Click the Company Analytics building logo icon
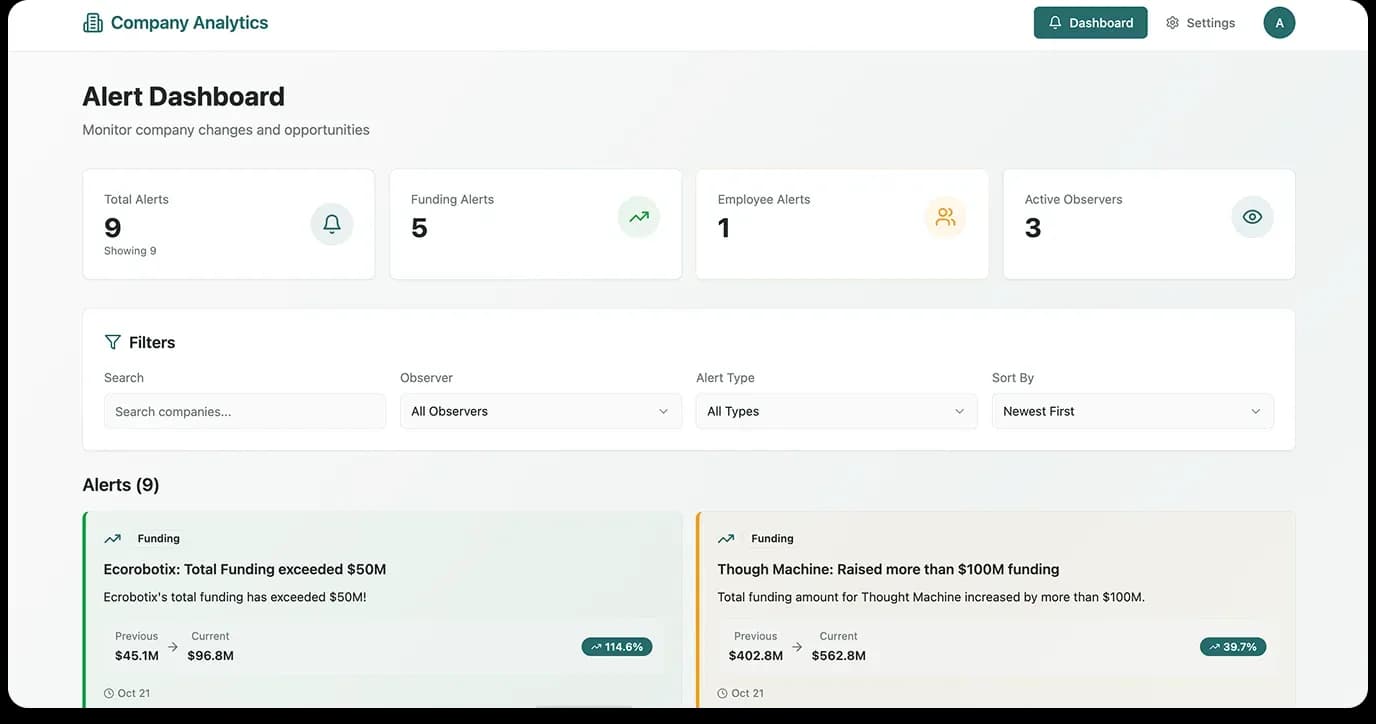Viewport: 1376px width, 724px height. 93,23
